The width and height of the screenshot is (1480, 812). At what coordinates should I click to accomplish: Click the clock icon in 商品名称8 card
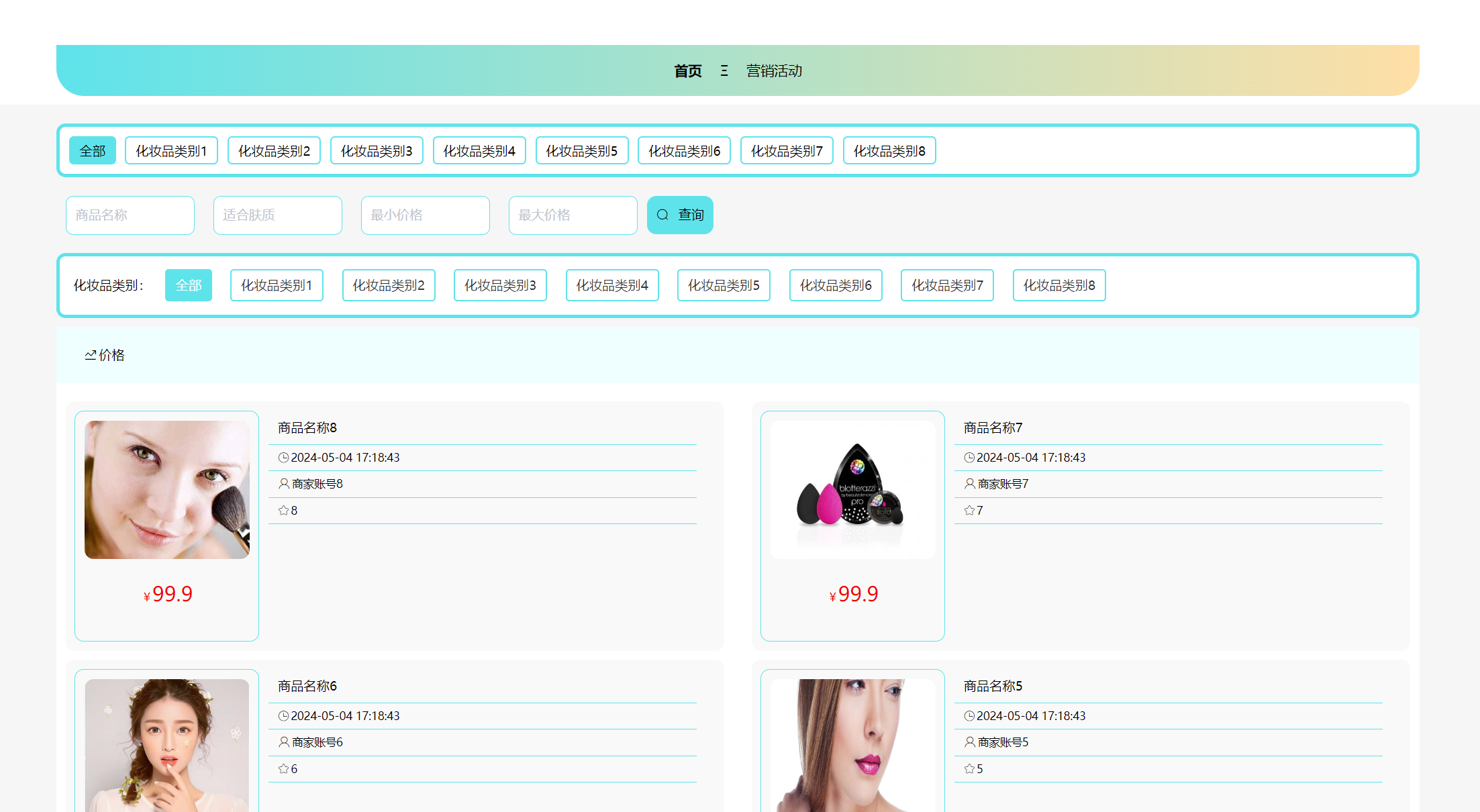pos(284,458)
